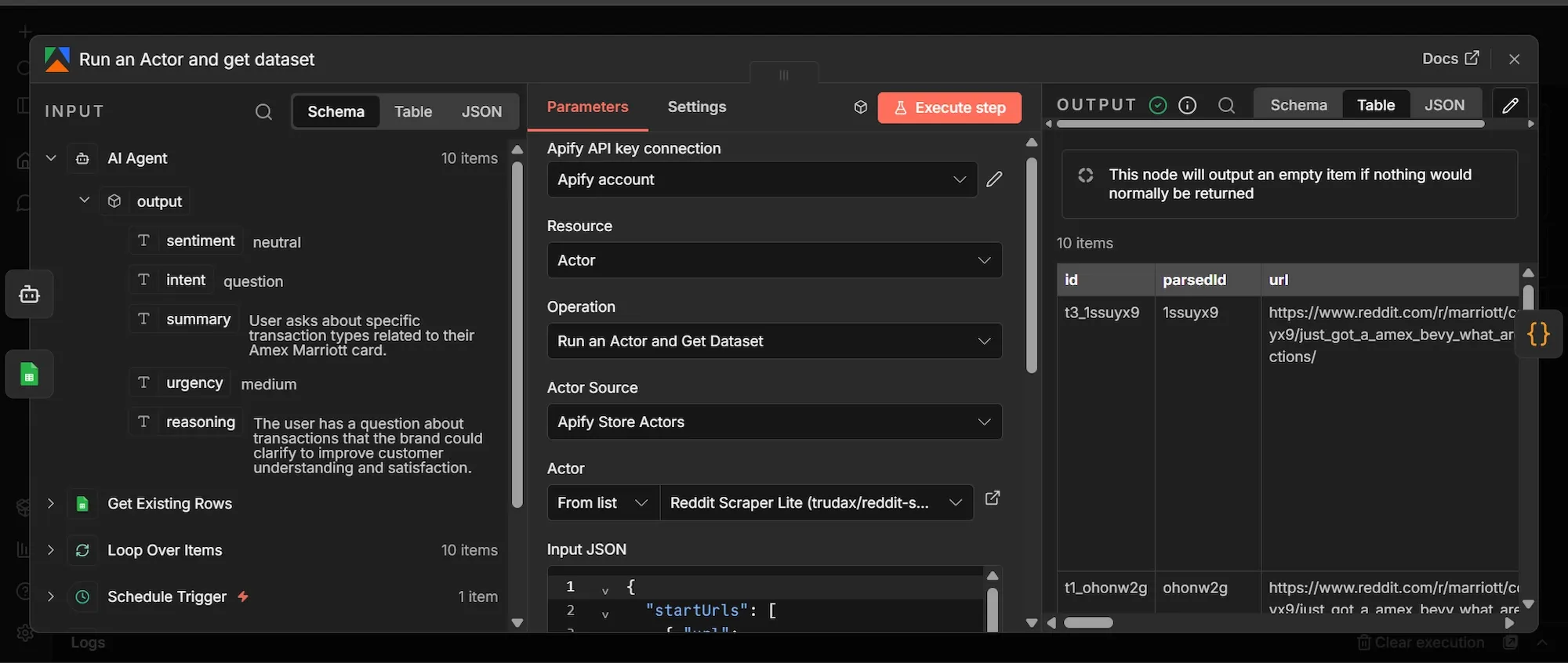The width and height of the screenshot is (1568, 663).
Task: Select the sentiment field pill
Action: [186, 241]
